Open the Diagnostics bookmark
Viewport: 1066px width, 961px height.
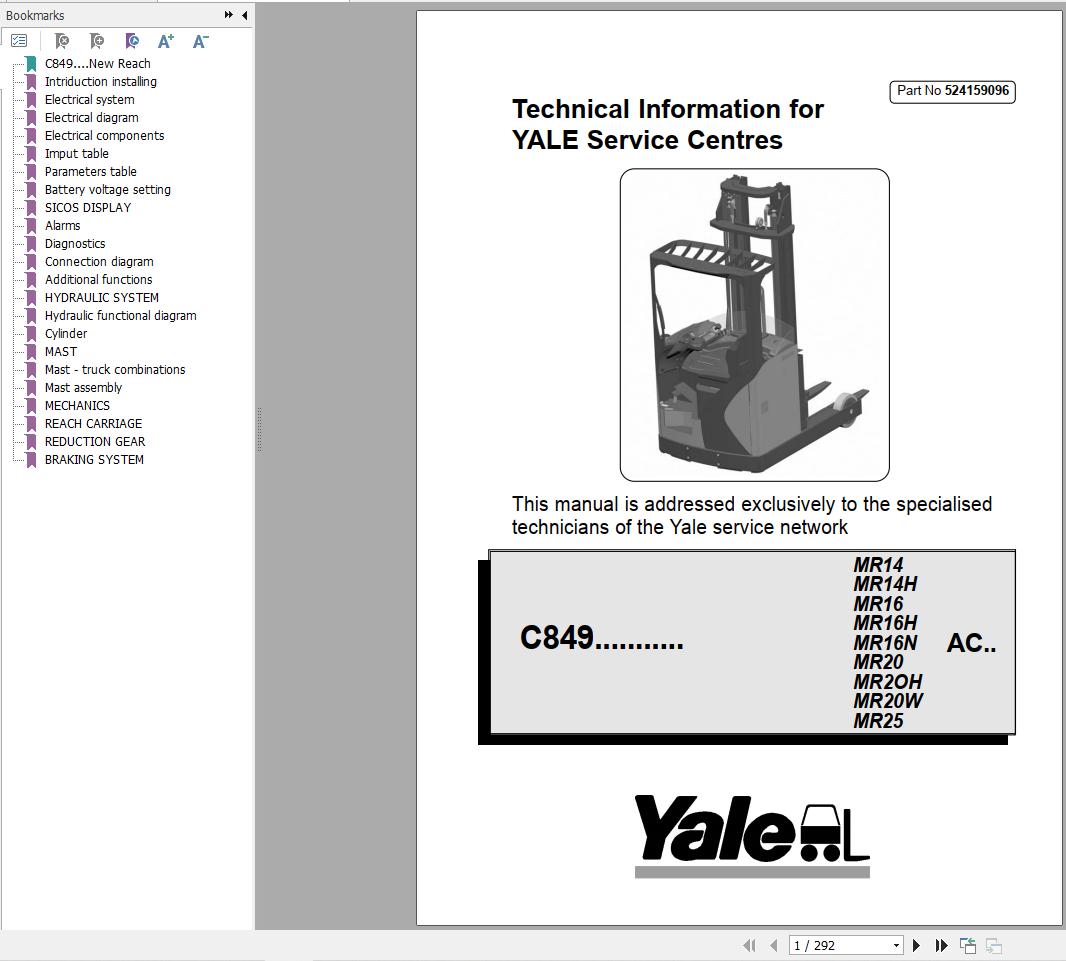click(x=75, y=244)
